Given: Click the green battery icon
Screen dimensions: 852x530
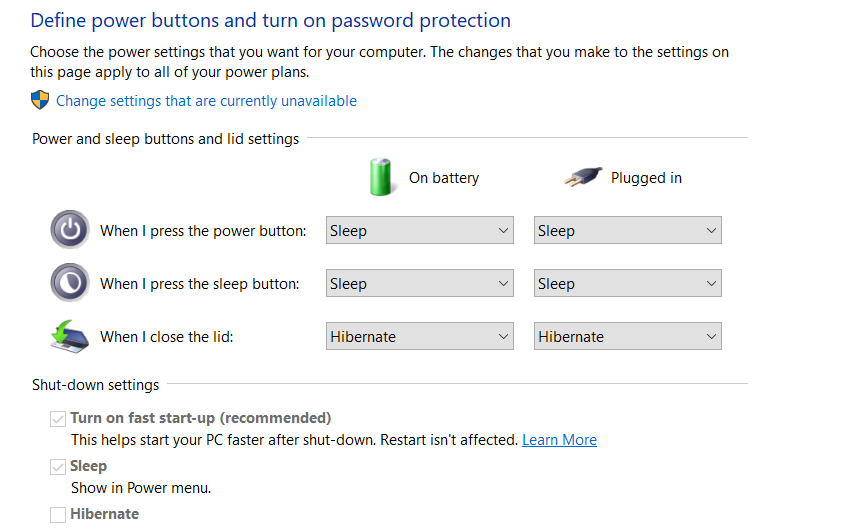Looking at the screenshot, I should [x=381, y=177].
